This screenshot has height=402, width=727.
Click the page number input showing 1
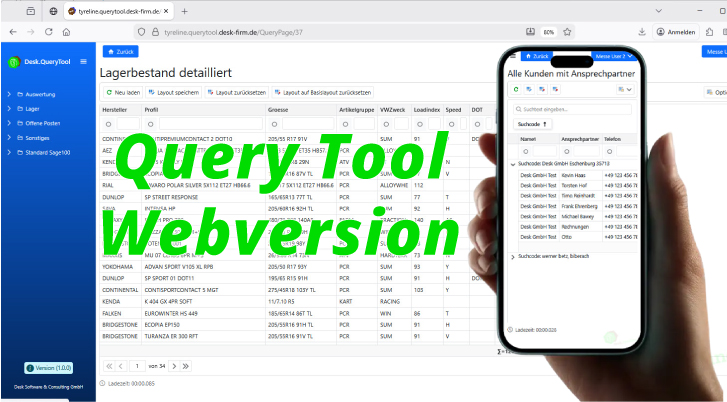pos(137,366)
